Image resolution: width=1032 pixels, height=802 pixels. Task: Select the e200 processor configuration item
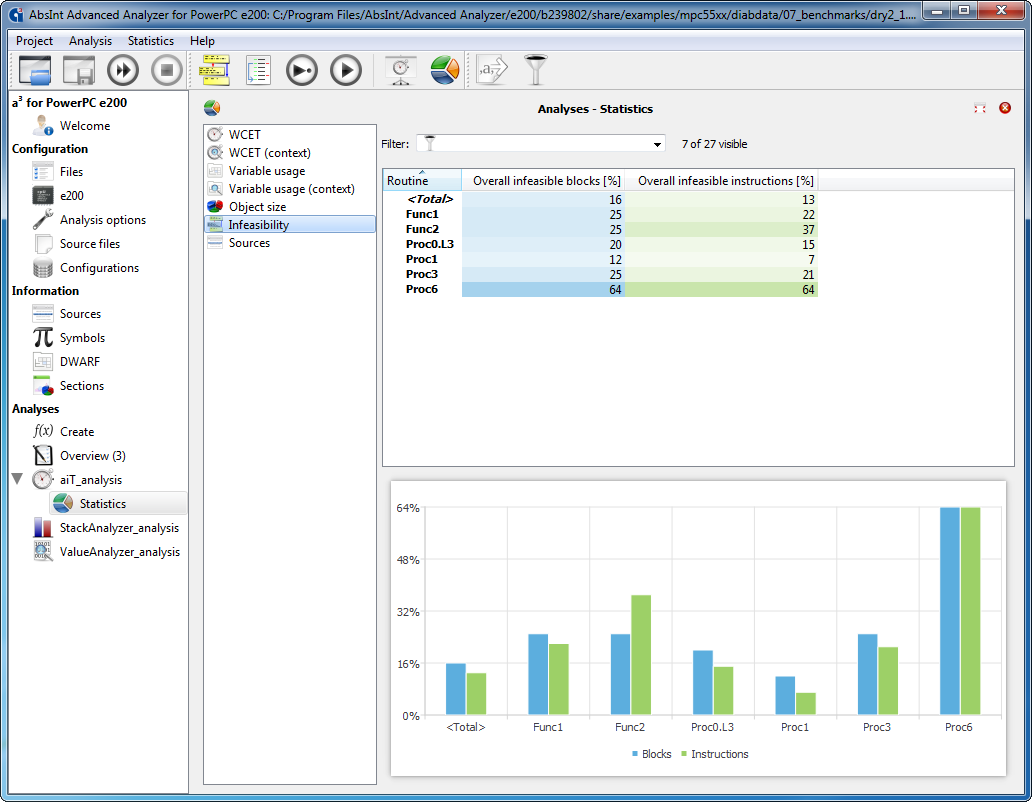click(x=72, y=195)
